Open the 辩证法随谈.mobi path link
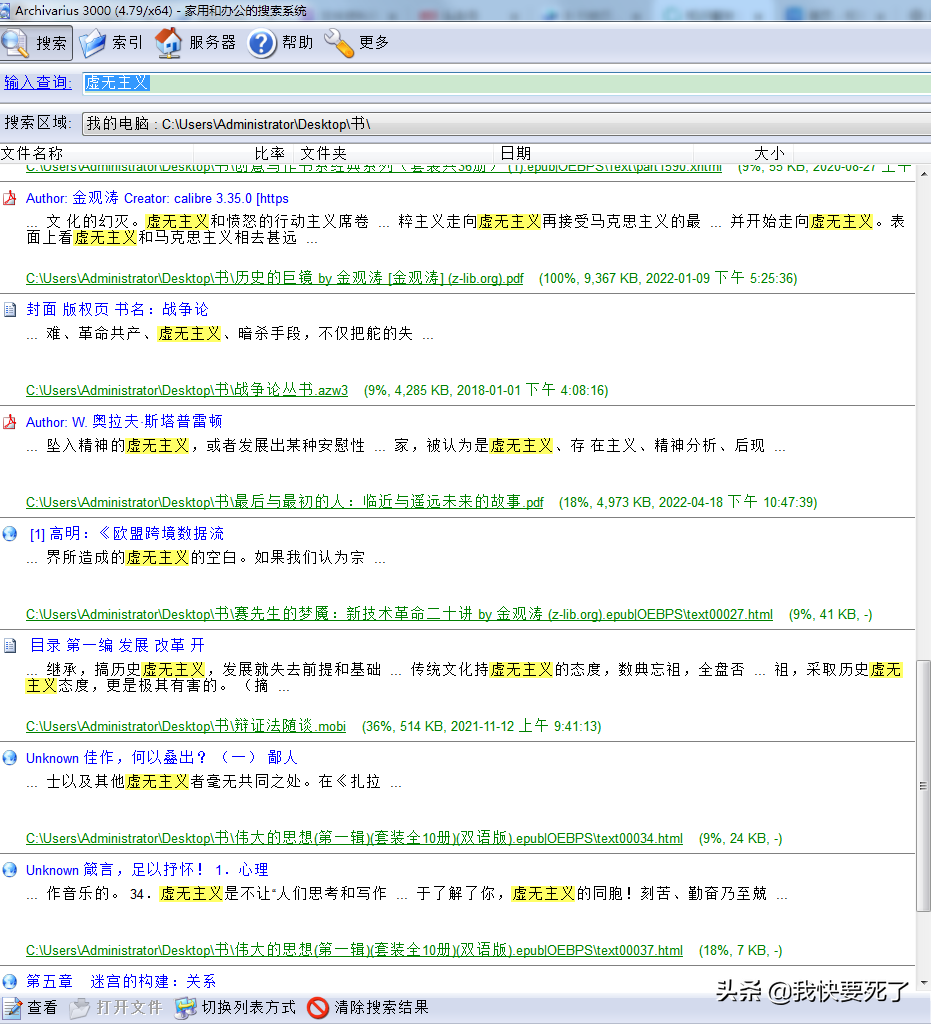The width and height of the screenshot is (931, 1024). point(186,726)
